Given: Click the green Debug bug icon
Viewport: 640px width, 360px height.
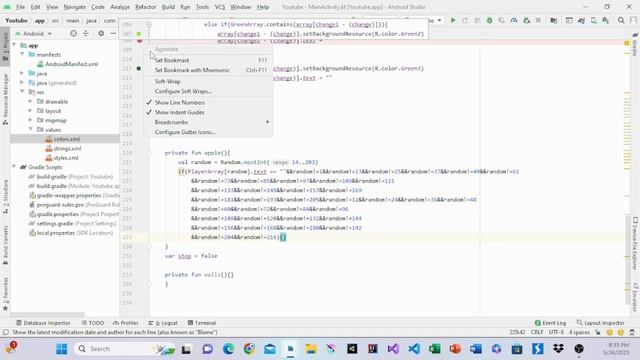Looking at the screenshot, I should (x=489, y=20).
